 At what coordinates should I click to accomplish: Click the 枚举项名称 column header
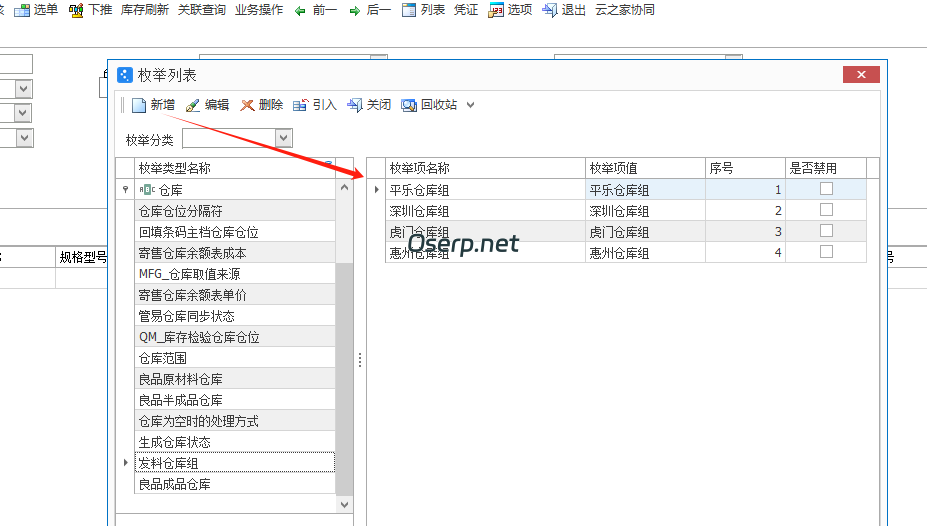click(485, 168)
